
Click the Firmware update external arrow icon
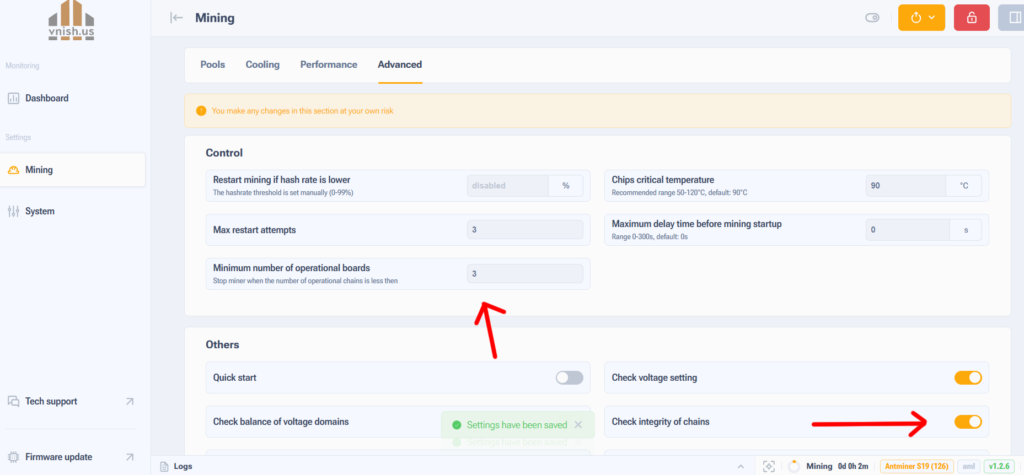[129, 457]
